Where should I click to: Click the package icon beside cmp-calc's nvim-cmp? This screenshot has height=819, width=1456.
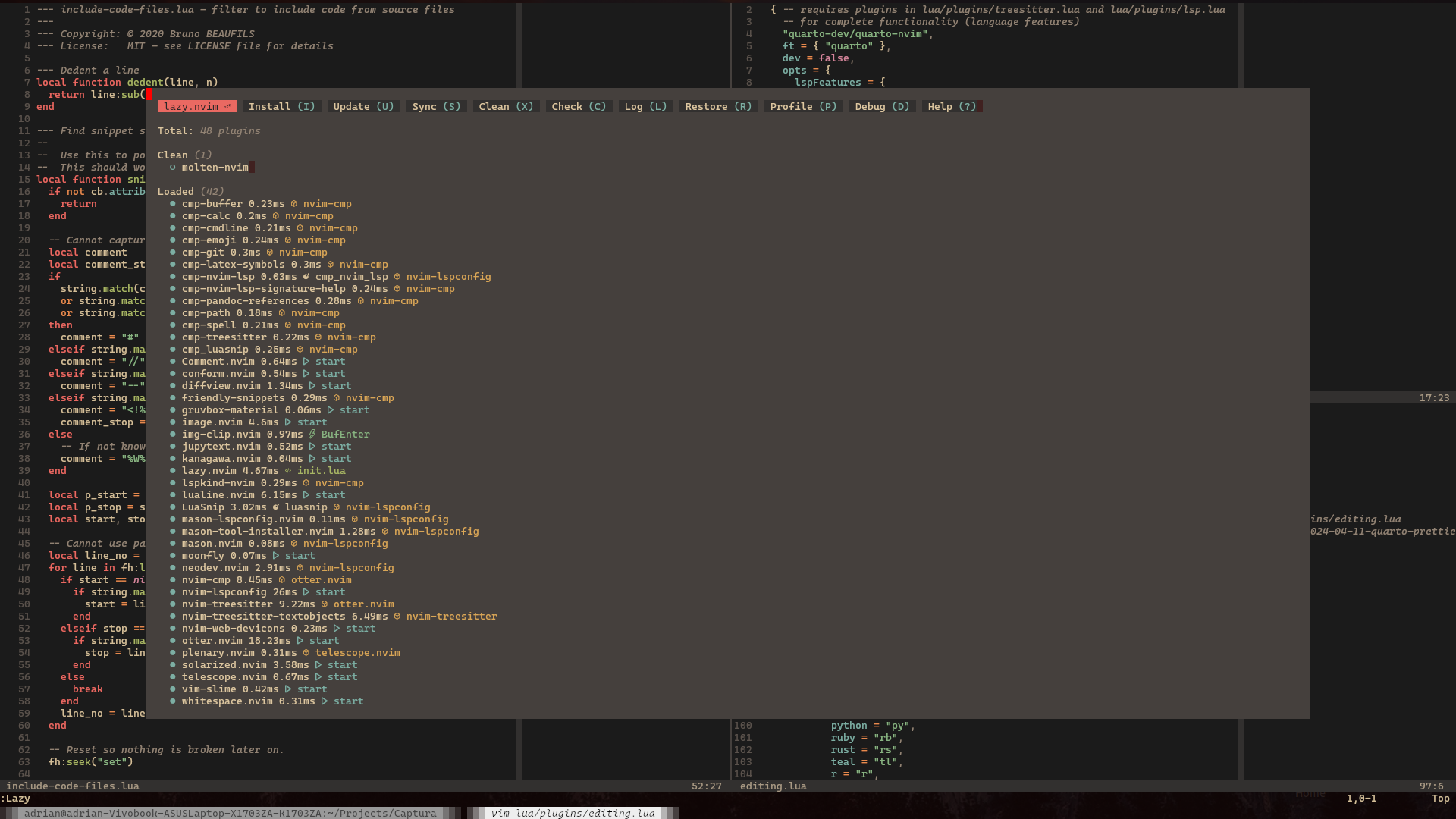coord(276,216)
